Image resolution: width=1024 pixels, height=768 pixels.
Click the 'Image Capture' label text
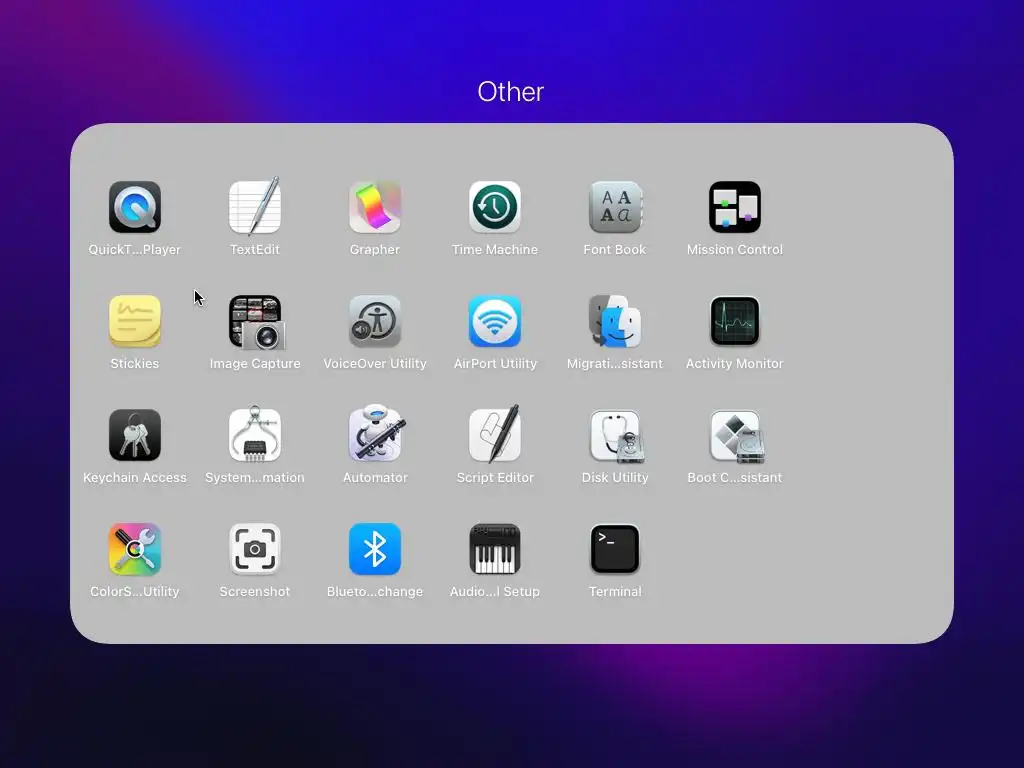coord(255,364)
